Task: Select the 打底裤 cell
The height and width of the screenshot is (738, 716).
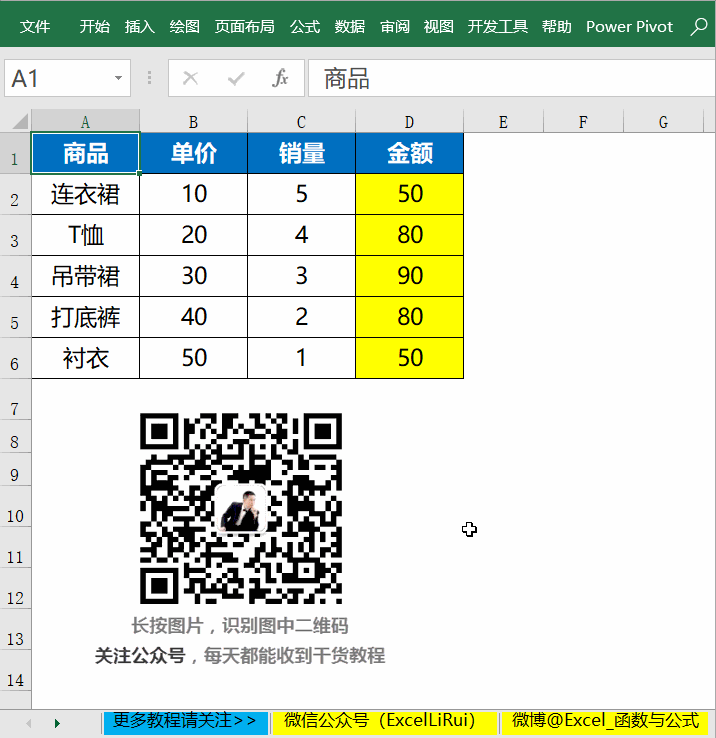Action: click(85, 317)
